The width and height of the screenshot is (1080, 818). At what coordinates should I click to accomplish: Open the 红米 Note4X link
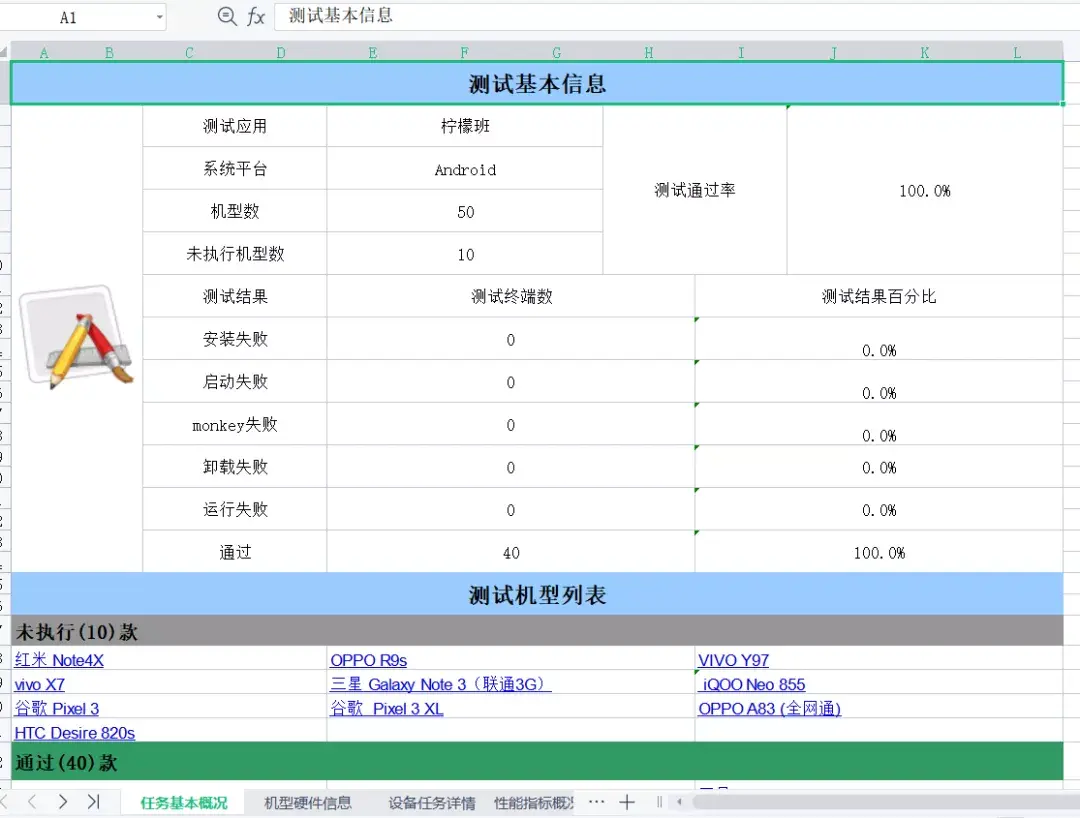pos(59,660)
